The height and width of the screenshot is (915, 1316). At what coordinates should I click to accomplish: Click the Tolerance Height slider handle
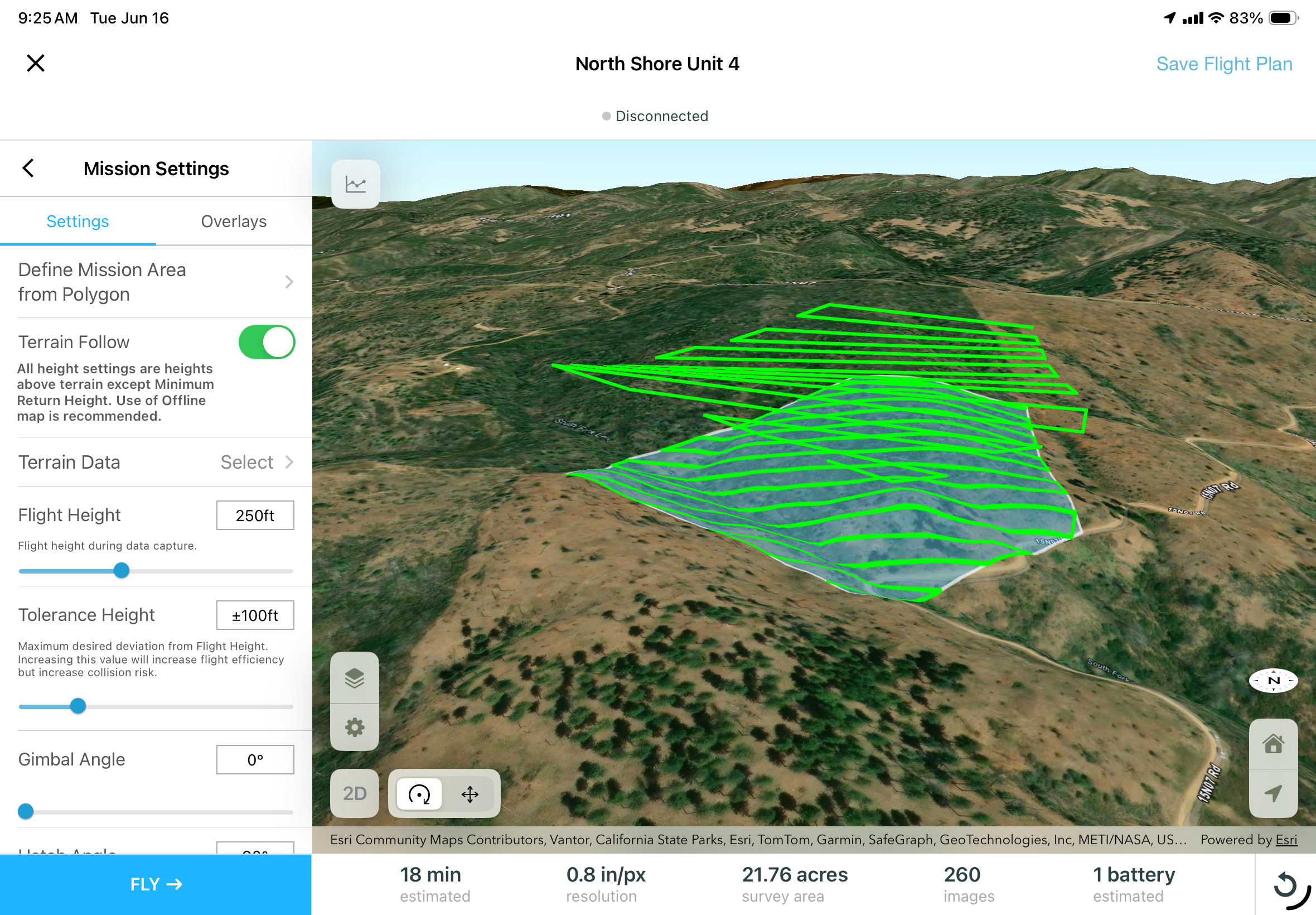(x=78, y=706)
